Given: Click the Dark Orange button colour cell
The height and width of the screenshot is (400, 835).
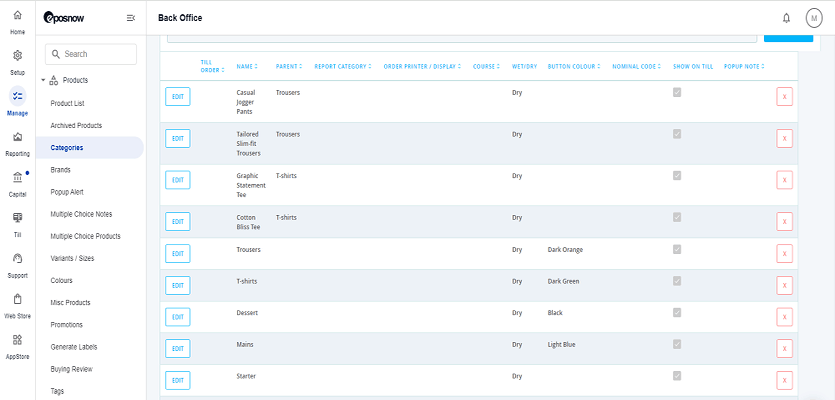Looking at the screenshot, I should 565,250.
